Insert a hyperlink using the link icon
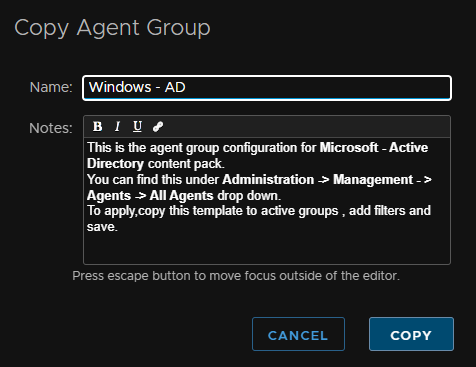Screen dimensions: 476x367 pyautogui.click(x=158, y=127)
